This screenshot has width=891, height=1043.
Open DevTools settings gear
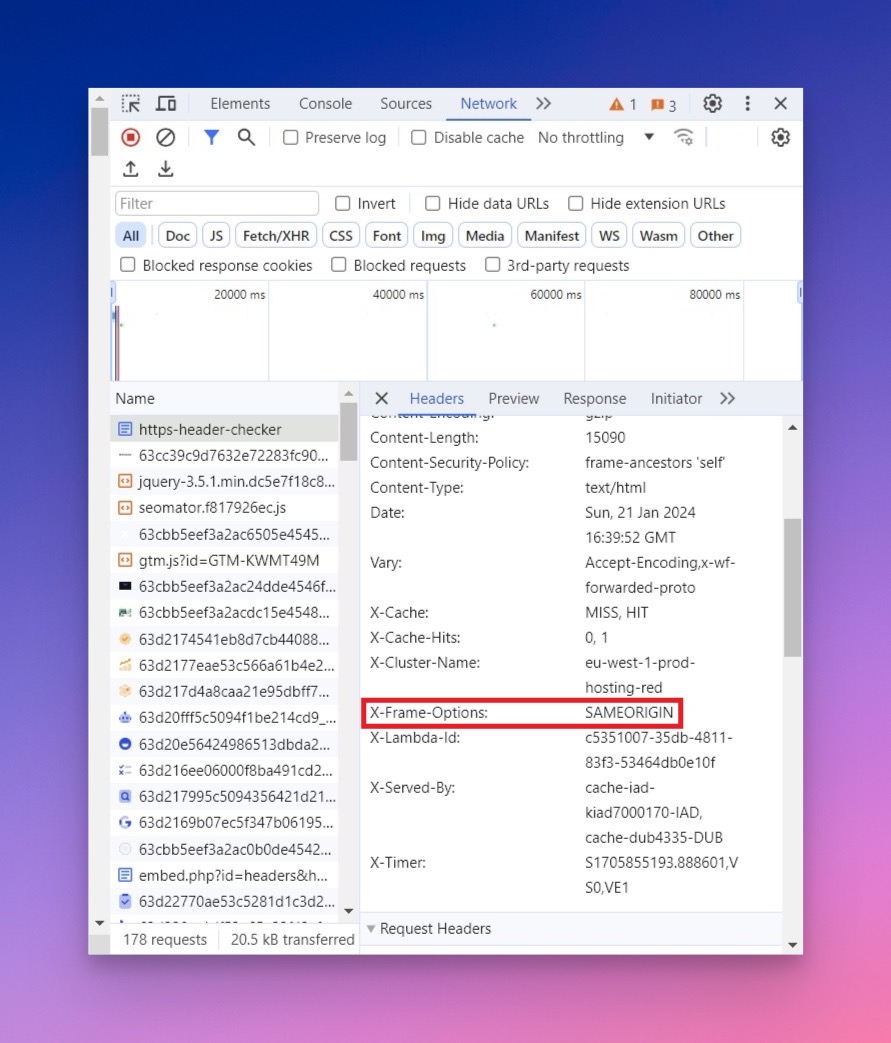(x=712, y=103)
